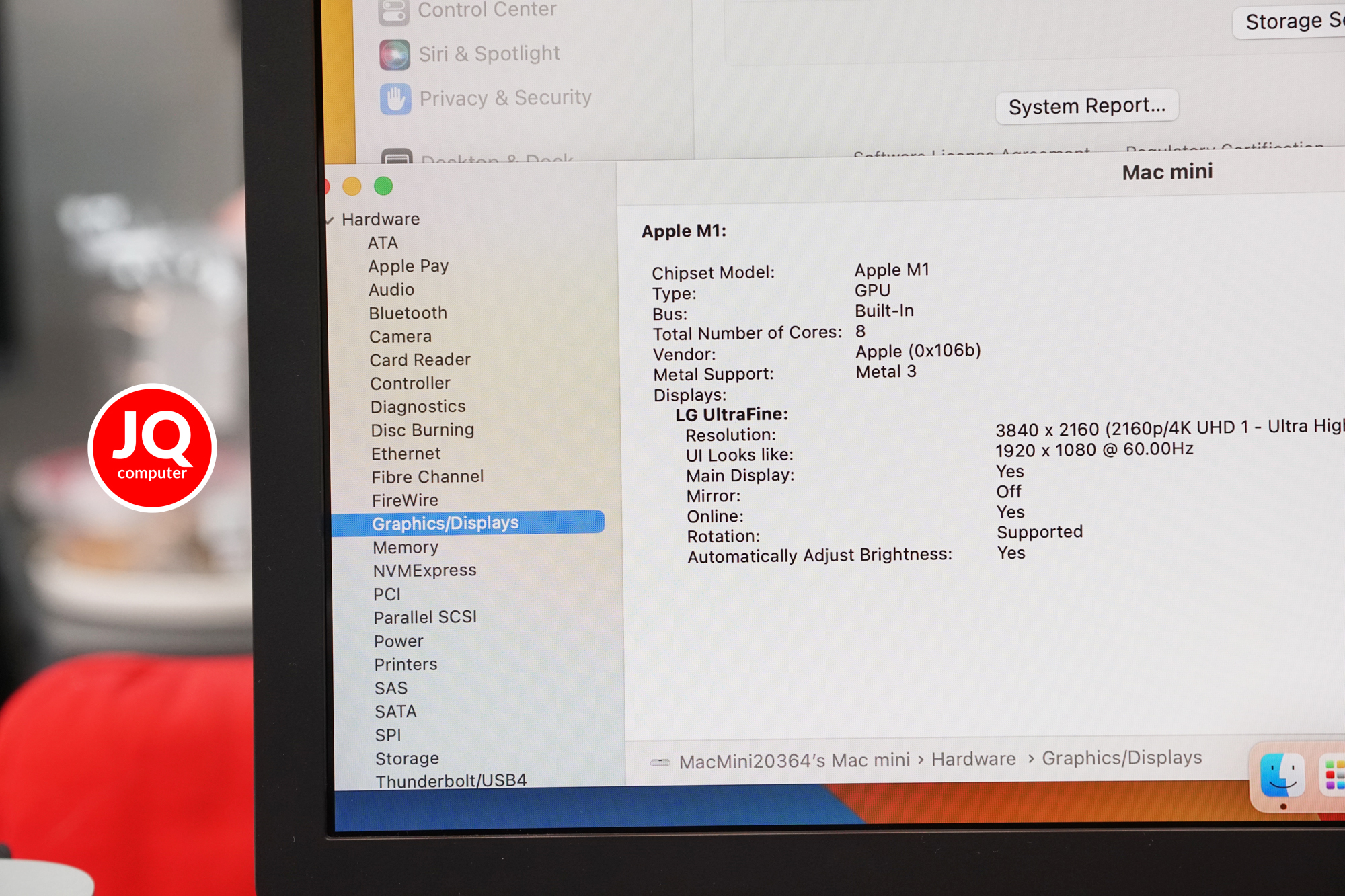Screen dimensions: 1345x896
Task: Open Siri & Spotlight settings icon
Action: (x=394, y=54)
